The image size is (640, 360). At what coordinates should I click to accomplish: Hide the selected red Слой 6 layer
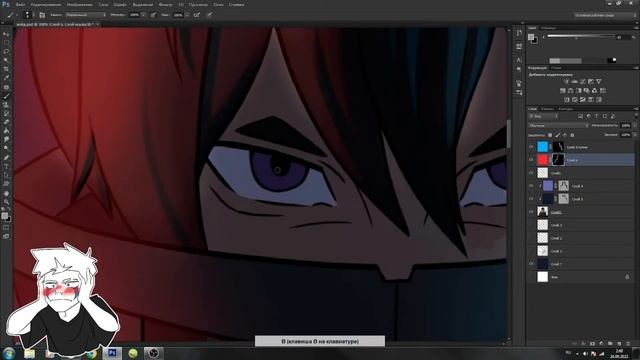tap(531, 160)
